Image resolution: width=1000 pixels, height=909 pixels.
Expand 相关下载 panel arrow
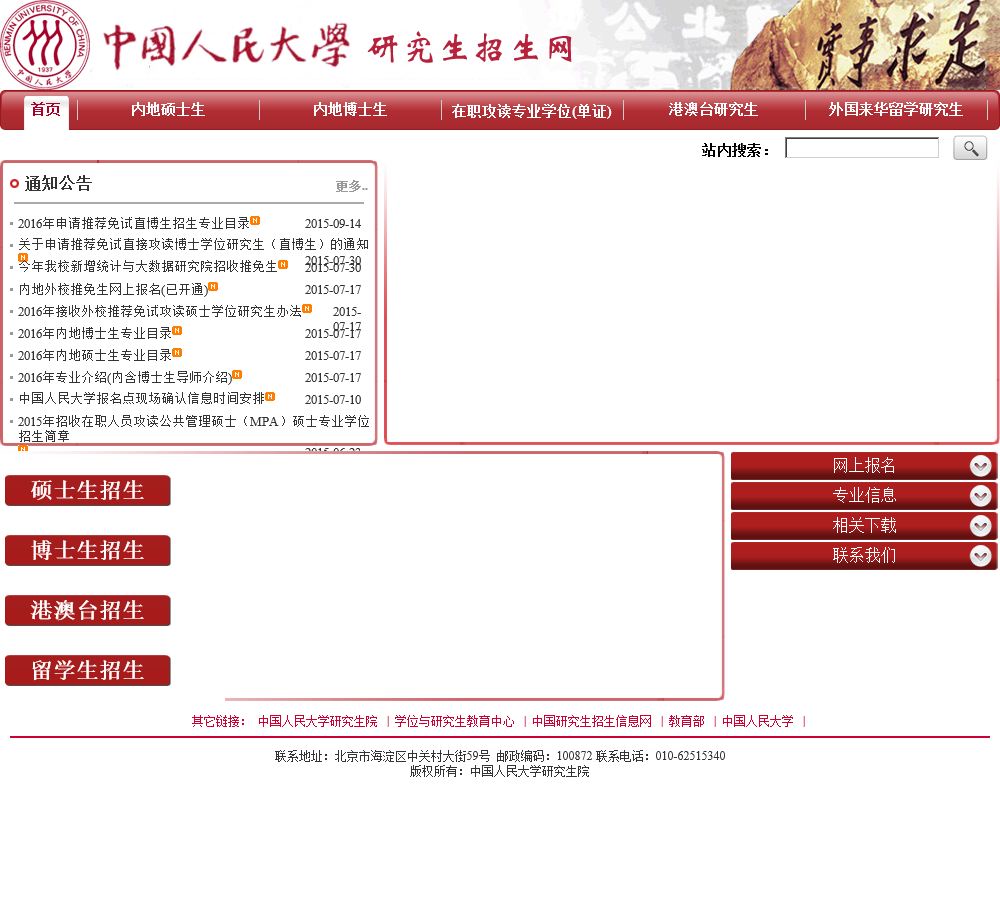point(980,526)
